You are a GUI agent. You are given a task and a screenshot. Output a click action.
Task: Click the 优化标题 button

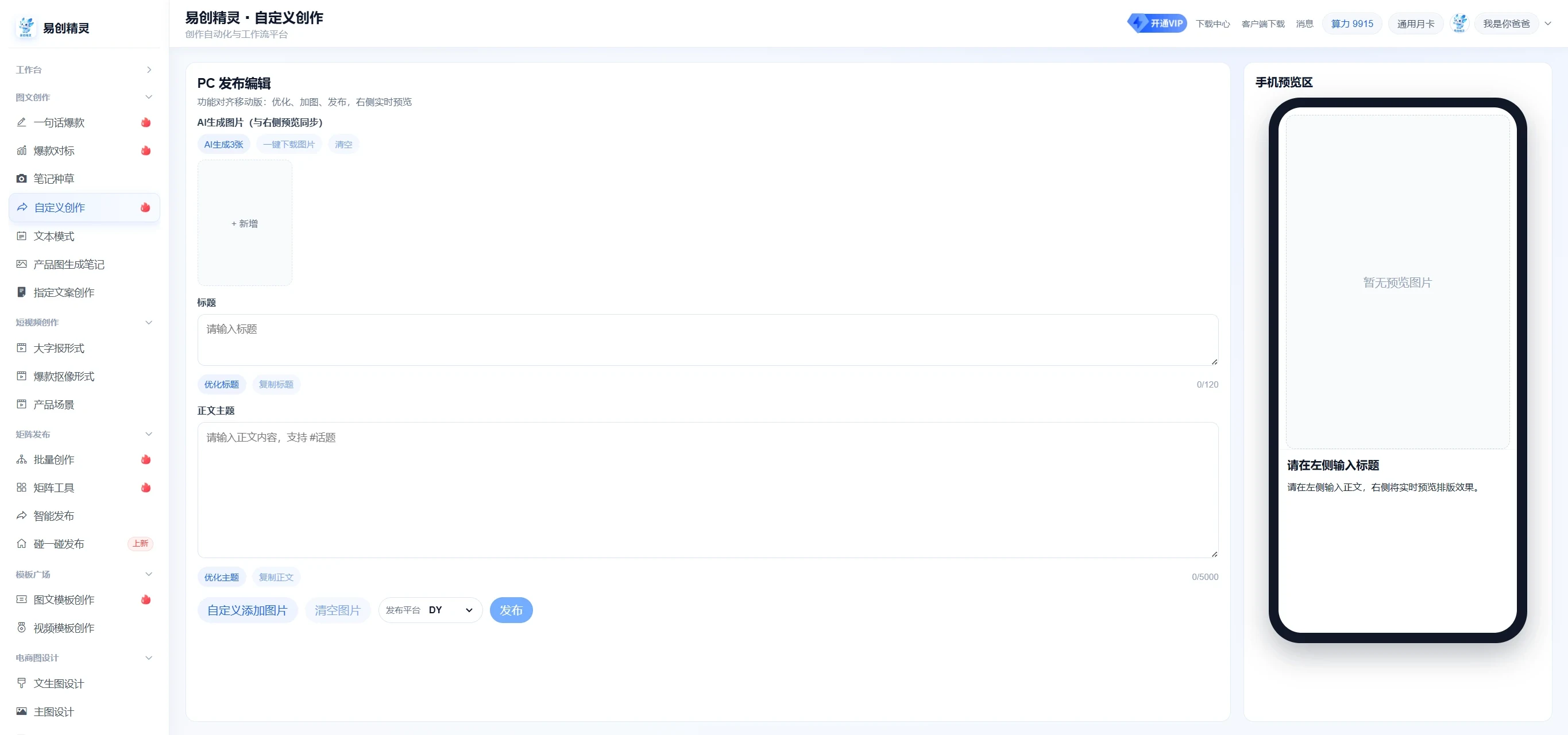point(222,385)
